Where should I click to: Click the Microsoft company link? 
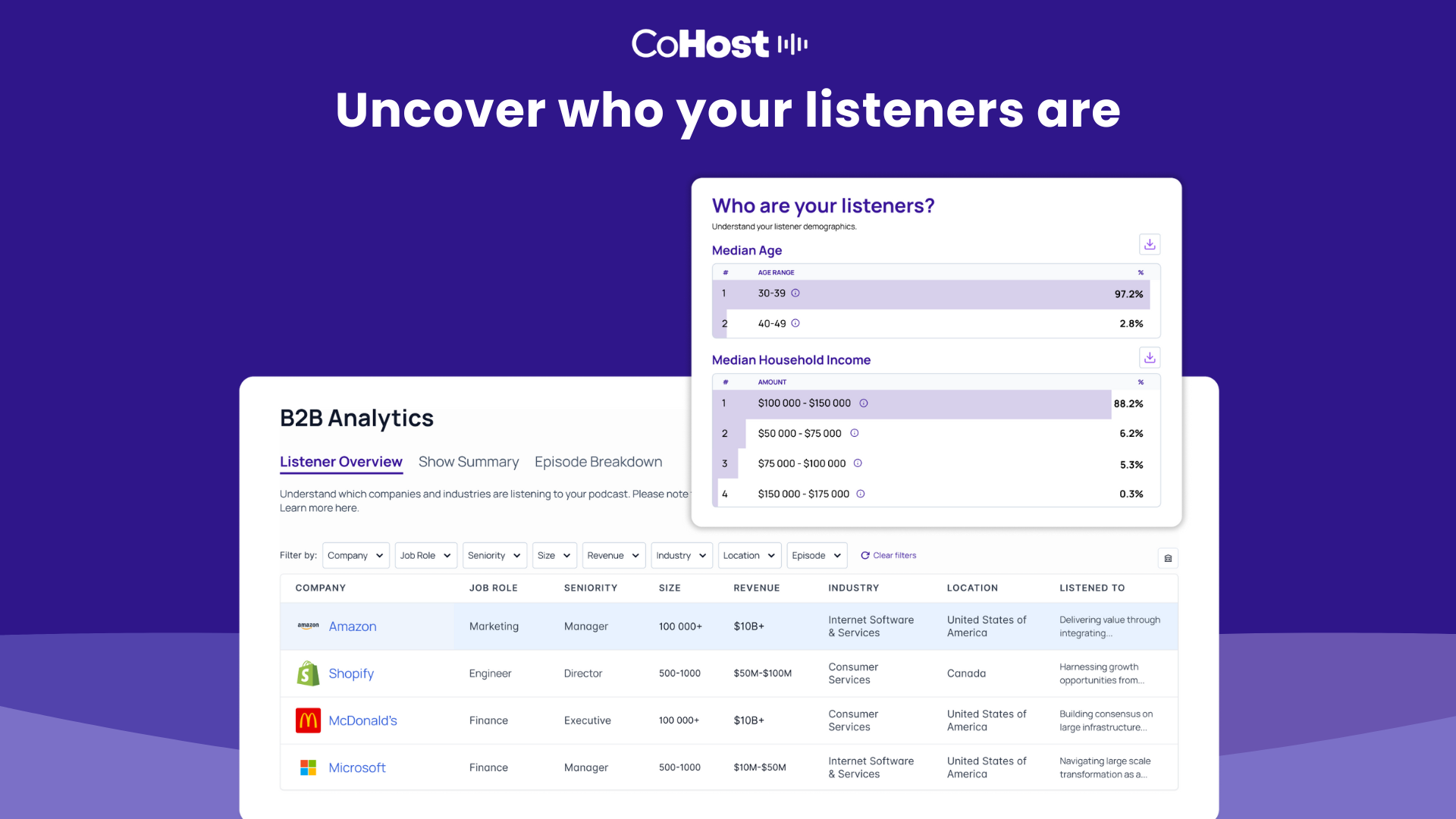click(x=357, y=767)
